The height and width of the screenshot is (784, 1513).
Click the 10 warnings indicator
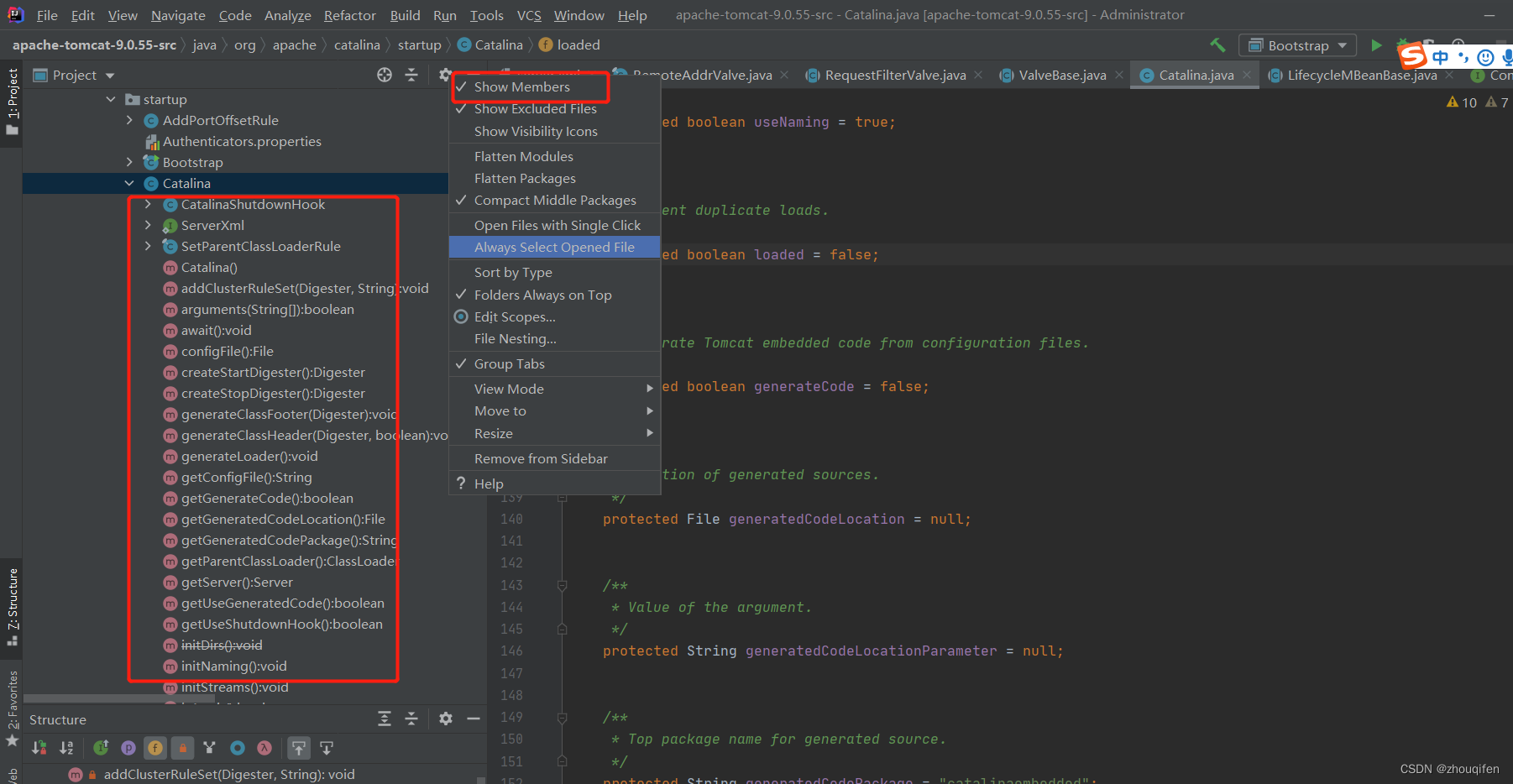tap(1462, 102)
